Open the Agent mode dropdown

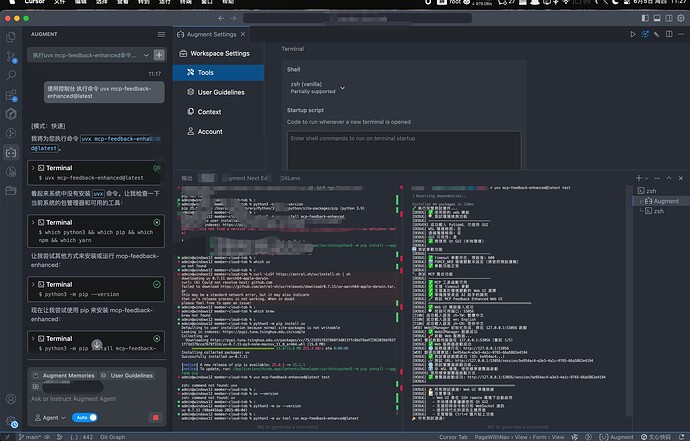pos(50,417)
